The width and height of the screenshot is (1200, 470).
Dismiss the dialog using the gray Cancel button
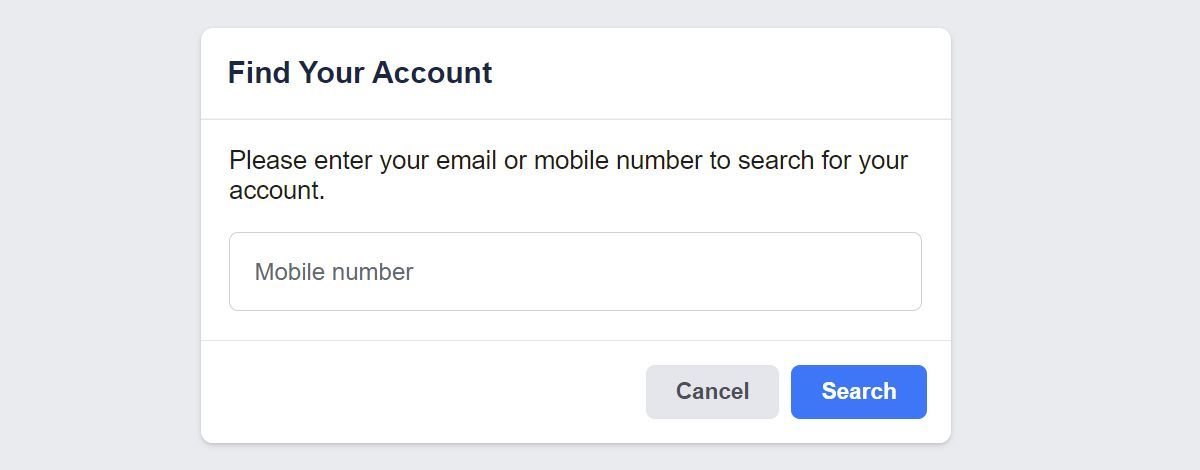click(x=712, y=392)
